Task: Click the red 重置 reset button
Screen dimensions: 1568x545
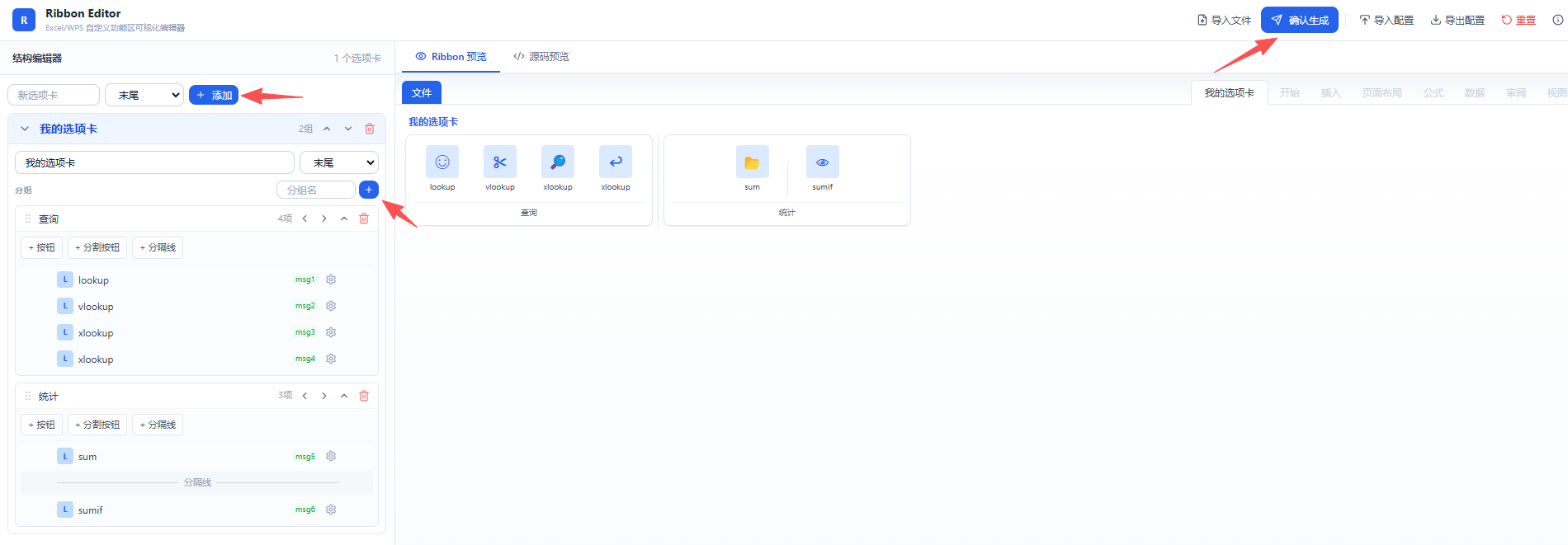Action: pyautogui.click(x=1518, y=20)
